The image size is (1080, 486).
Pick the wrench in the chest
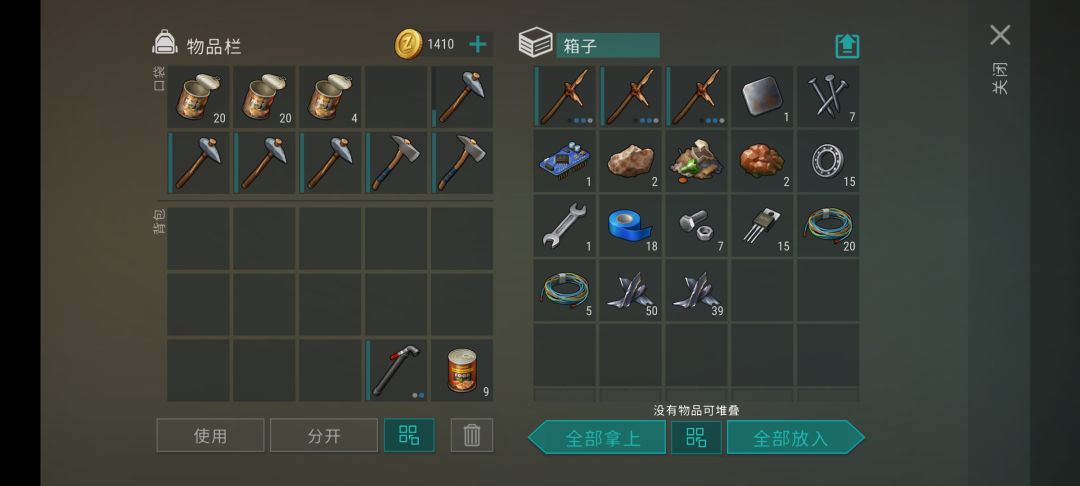tap(564, 225)
